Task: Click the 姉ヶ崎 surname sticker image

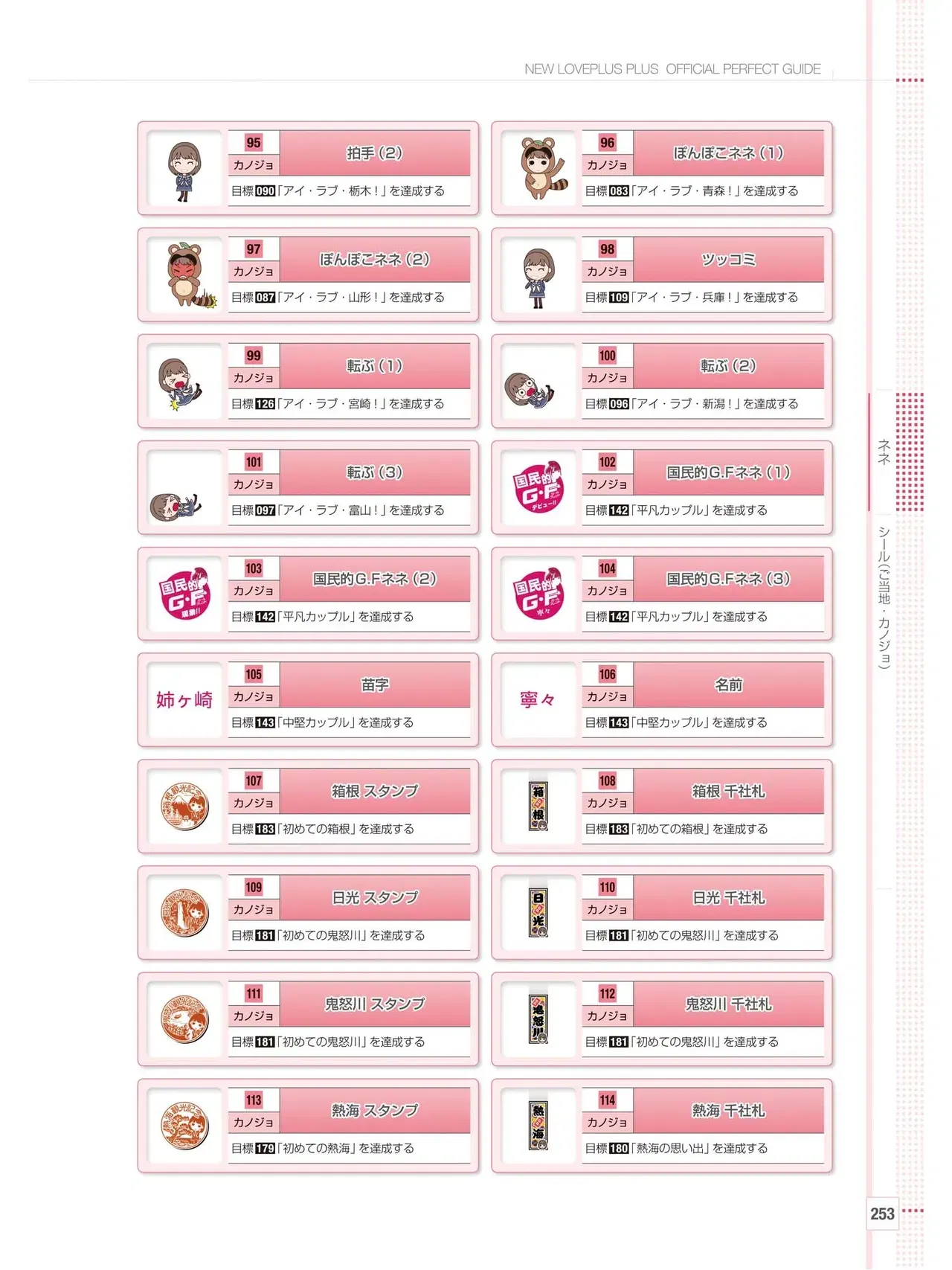Action: pos(184,700)
